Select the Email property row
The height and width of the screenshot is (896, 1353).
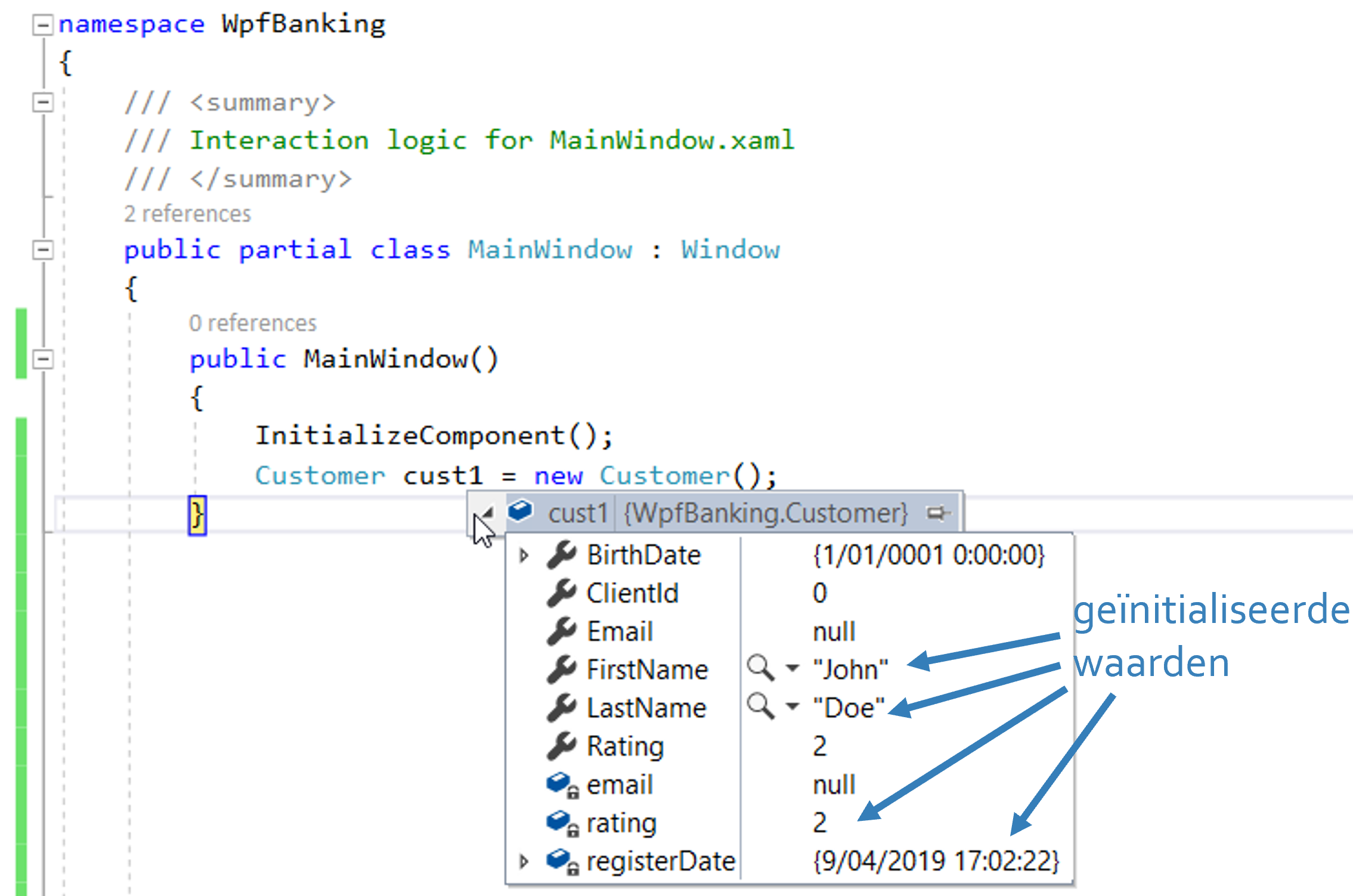620,631
